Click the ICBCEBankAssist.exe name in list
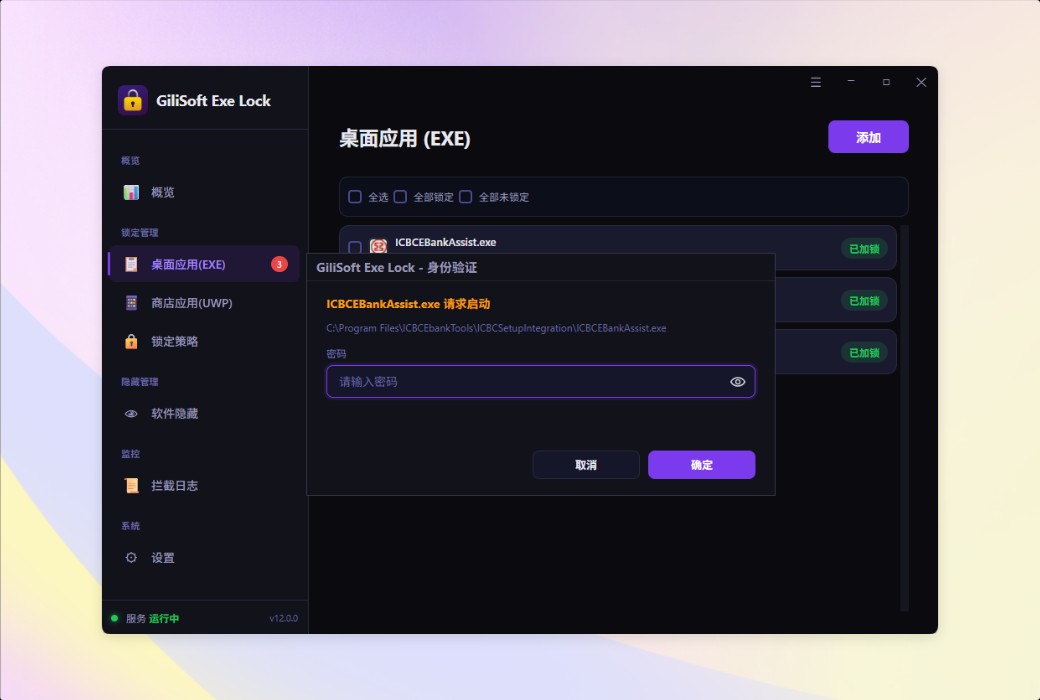Image resolution: width=1040 pixels, height=700 pixels. (x=446, y=242)
